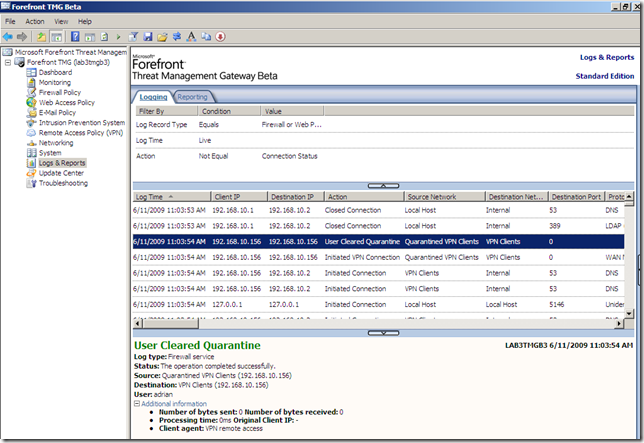The height and width of the screenshot is (443, 644).
Task: Open E-Mail Policy in the tree
Action: (x=57, y=112)
